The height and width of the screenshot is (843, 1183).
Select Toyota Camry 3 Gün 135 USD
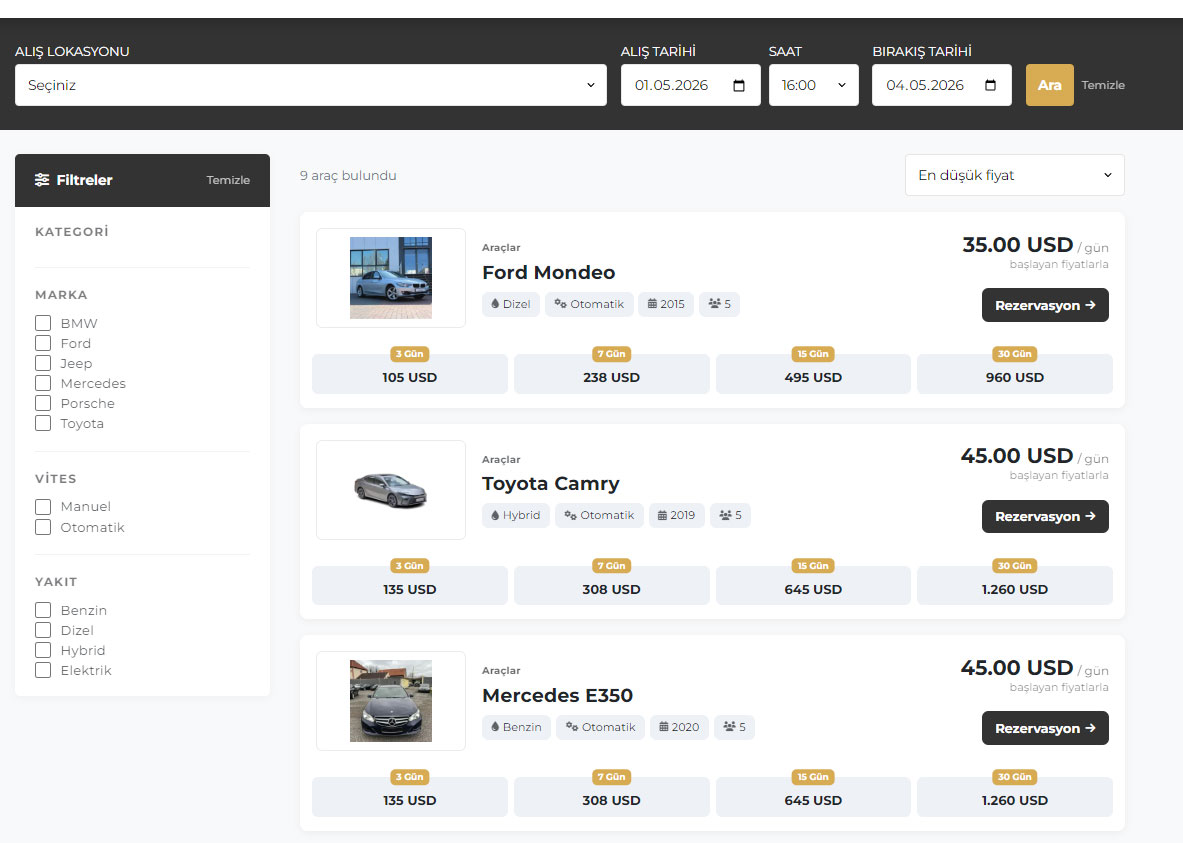410,585
